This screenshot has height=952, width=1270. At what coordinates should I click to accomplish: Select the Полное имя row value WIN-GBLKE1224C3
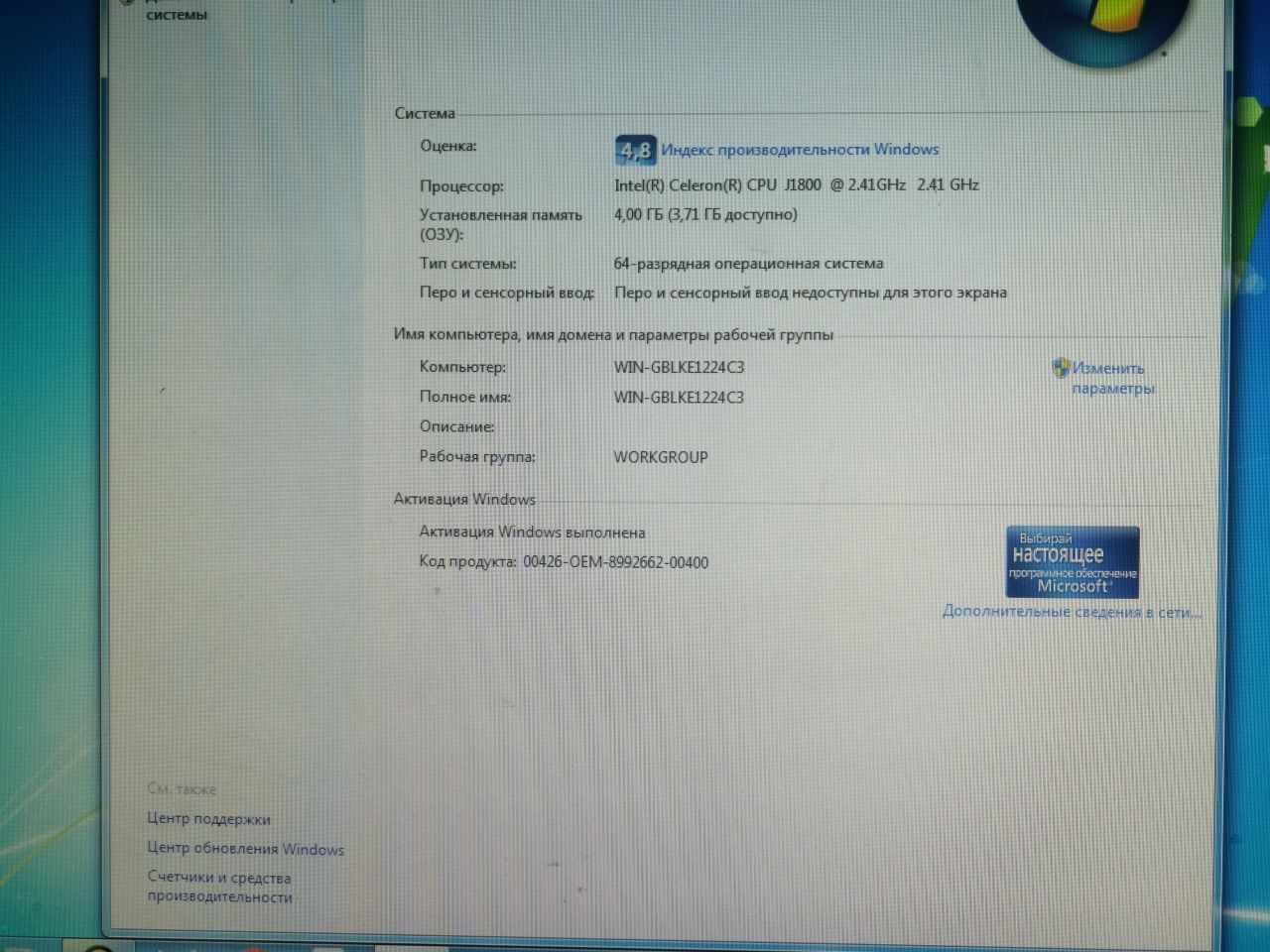(x=679, y=398)
